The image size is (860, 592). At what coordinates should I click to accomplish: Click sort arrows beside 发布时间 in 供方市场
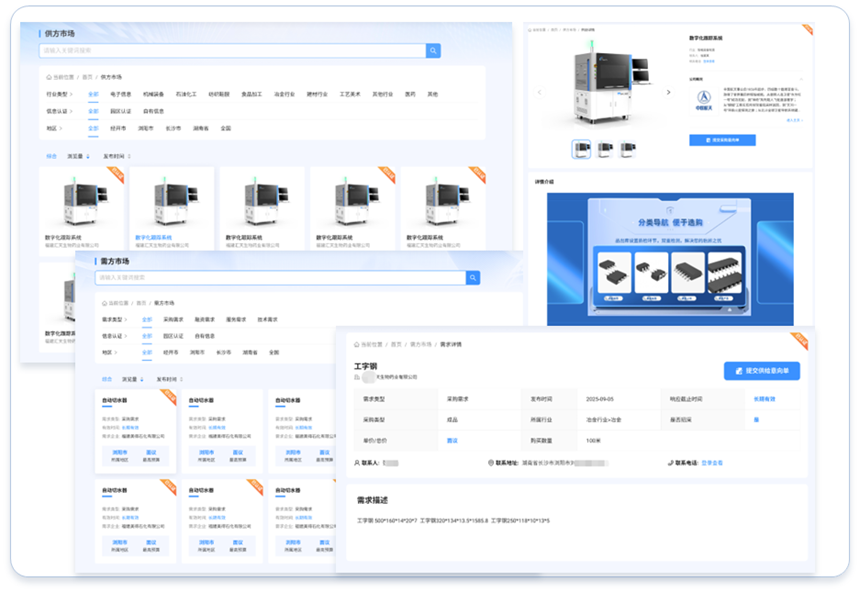[x=129, y=156]
